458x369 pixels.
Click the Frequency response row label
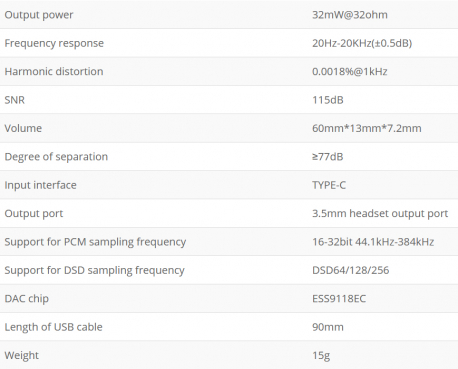(x=54, y=43)
